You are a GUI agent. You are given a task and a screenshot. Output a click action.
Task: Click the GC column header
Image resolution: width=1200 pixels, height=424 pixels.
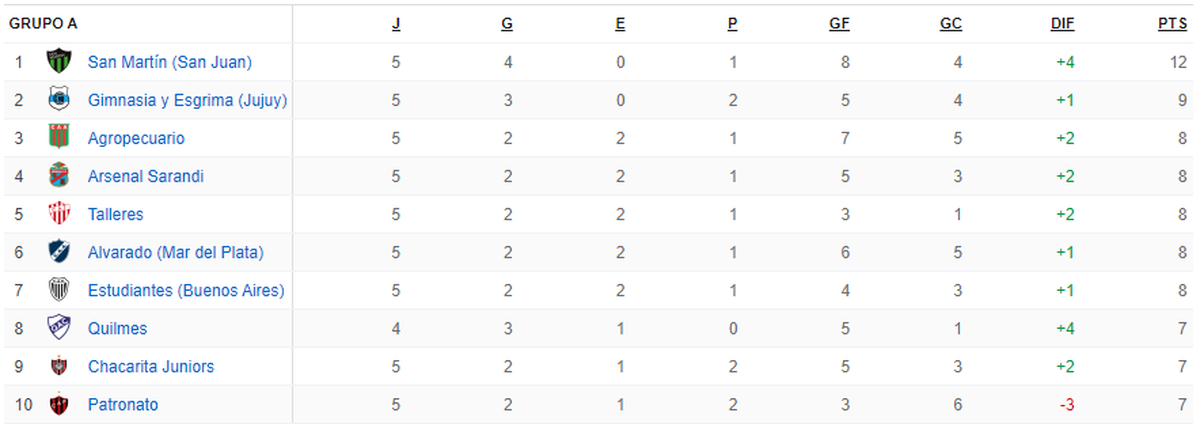951,24
